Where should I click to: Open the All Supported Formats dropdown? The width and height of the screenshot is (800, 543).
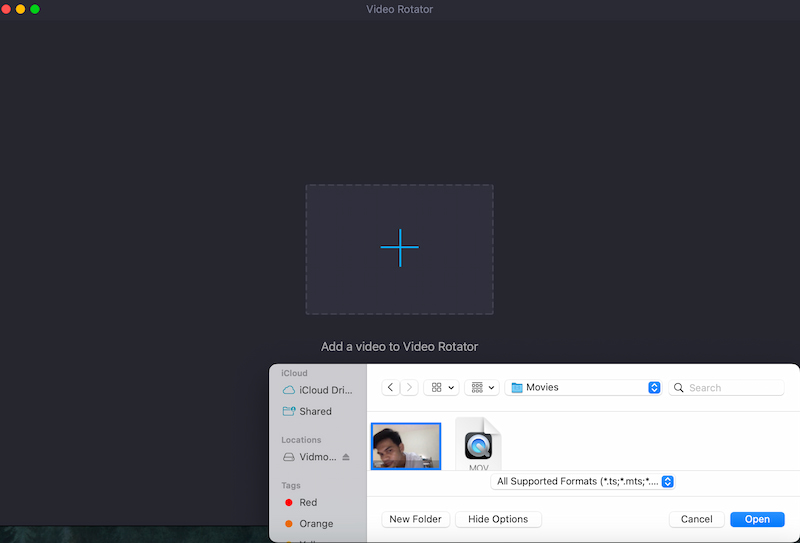pos(584,481)
